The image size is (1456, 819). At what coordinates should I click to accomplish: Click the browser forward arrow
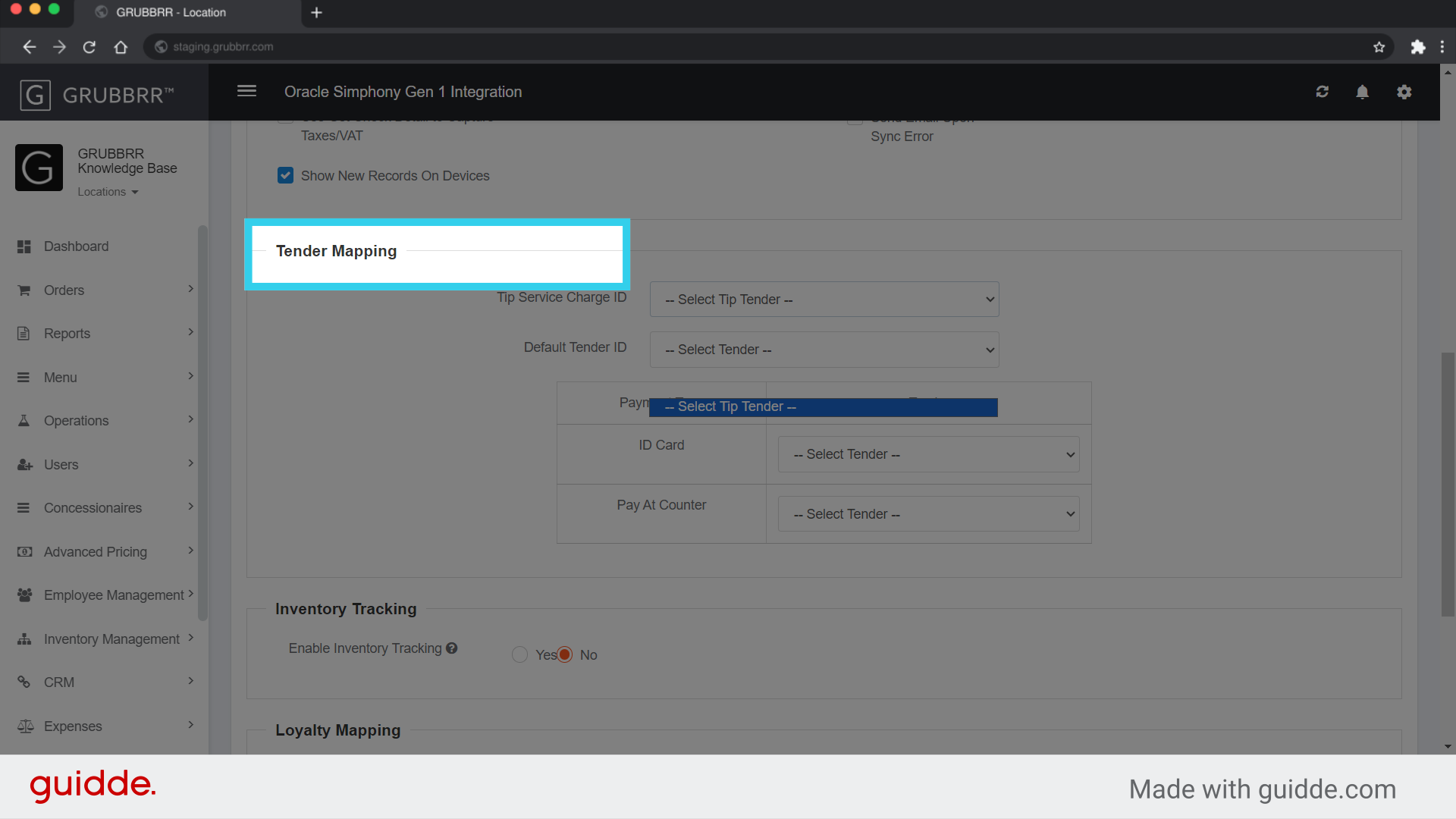click(59, 47)
